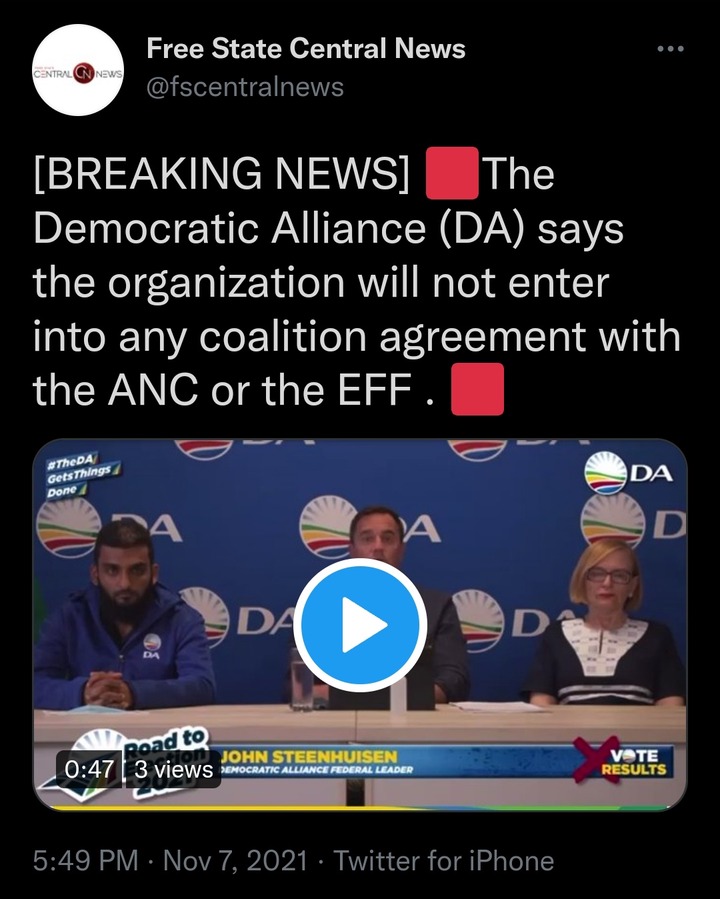
Task: Tap the 0:47 video duration badge
Action: click(x=89, y=769)
